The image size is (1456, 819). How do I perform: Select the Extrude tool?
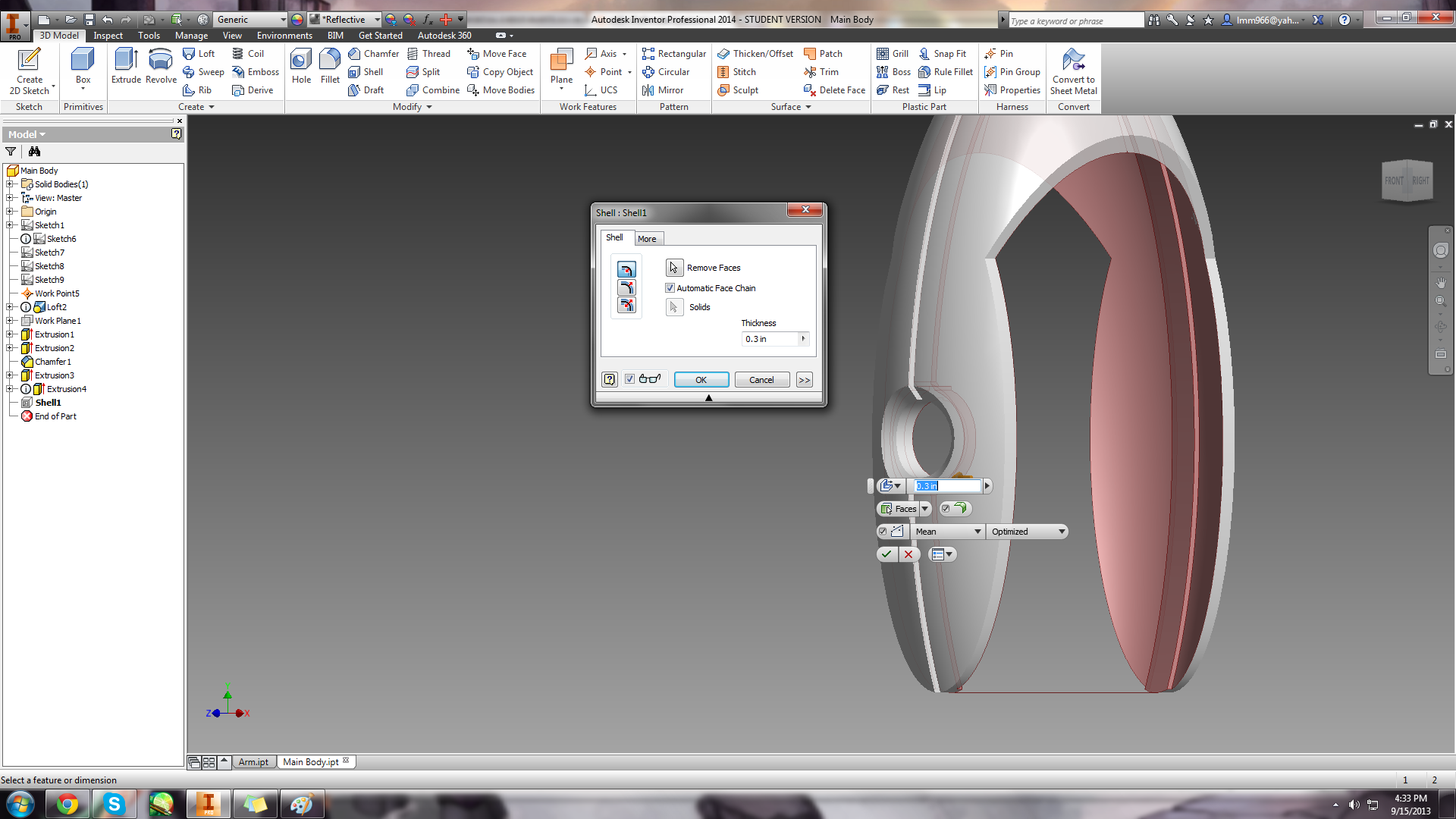[126, 66]
